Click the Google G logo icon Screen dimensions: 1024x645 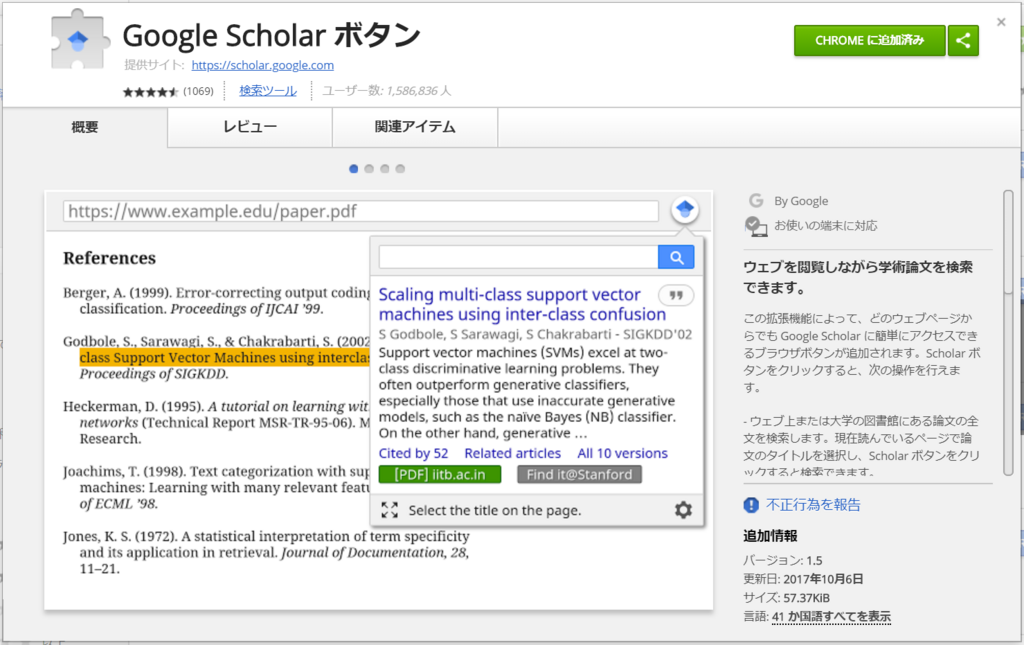tap(756, 200)
